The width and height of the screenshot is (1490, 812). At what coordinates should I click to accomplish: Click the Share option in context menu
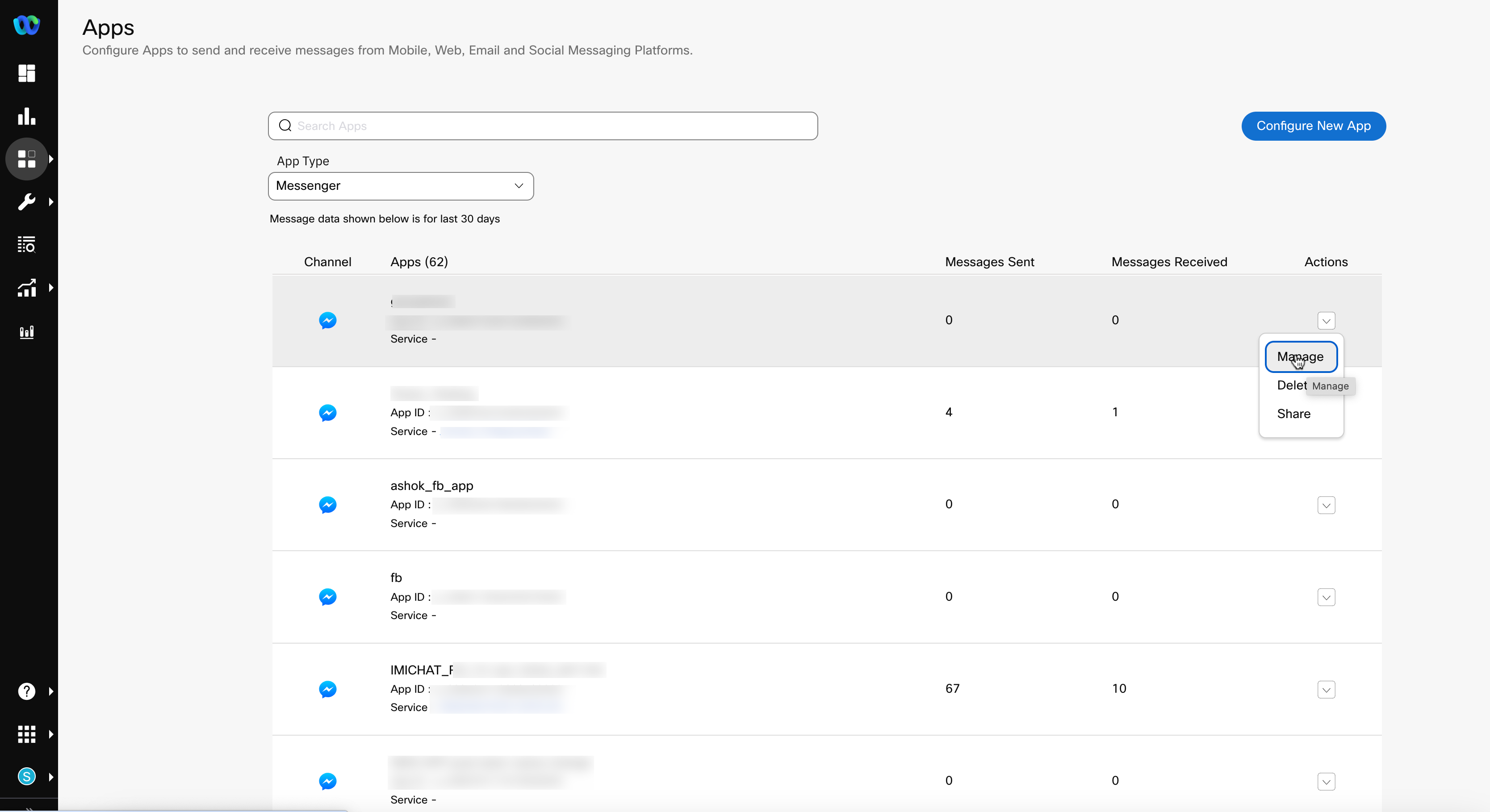point(1294,414)
